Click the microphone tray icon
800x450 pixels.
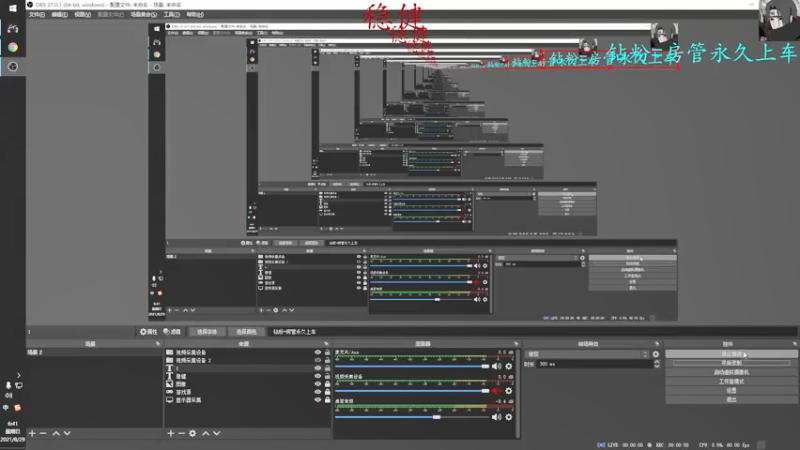(x=8, y=386)
